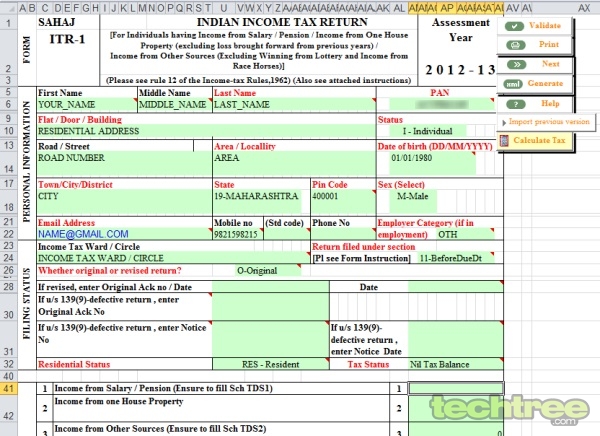
Task: Click the NAME@GMAIL.COM email link
Action: coord(83,234)
